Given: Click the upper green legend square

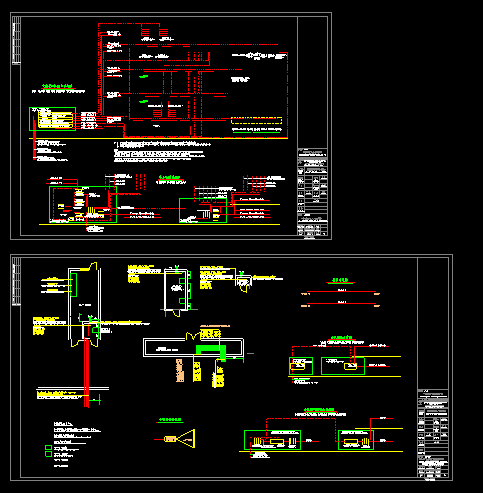Looking at the screenshot, I should (48, 447).
